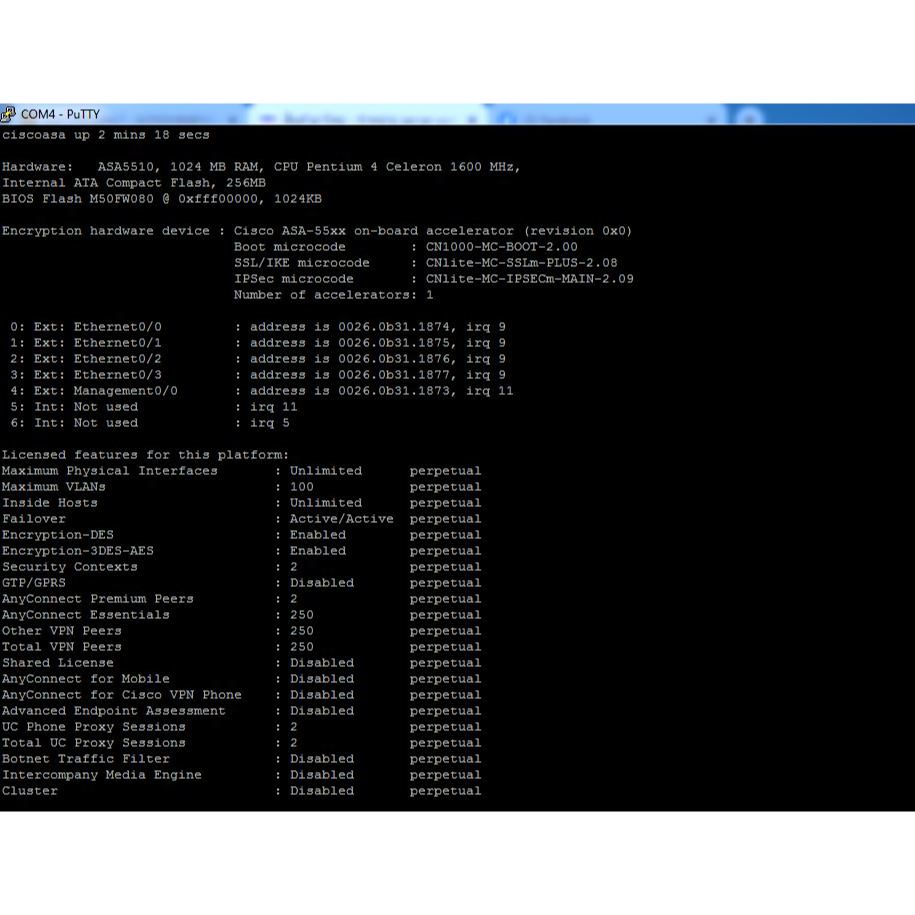
Task: Click the CNlite-MC-SSLm-PLUS-2.08 microcode value
Action: pos(521,263)
